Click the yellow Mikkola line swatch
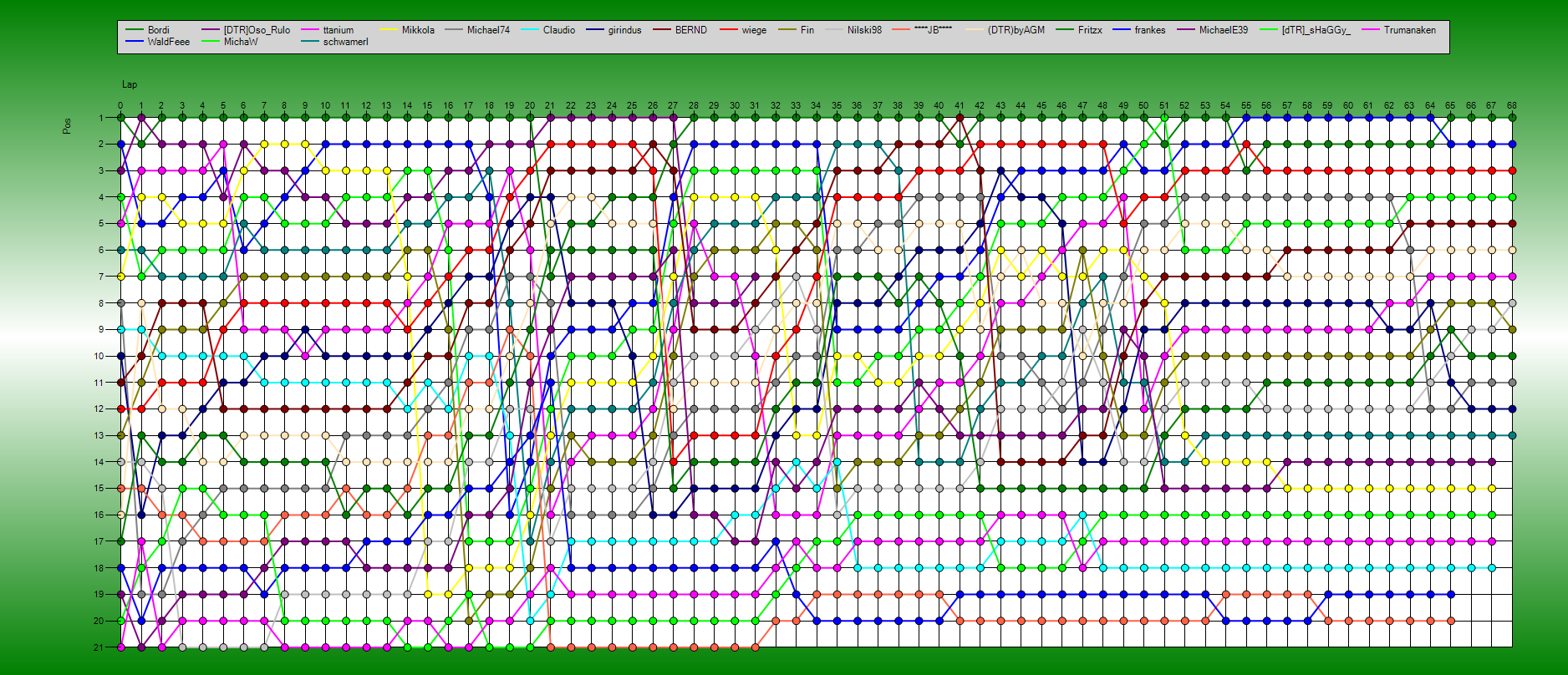Viewport: 1568px width, 675px height. 386,30
